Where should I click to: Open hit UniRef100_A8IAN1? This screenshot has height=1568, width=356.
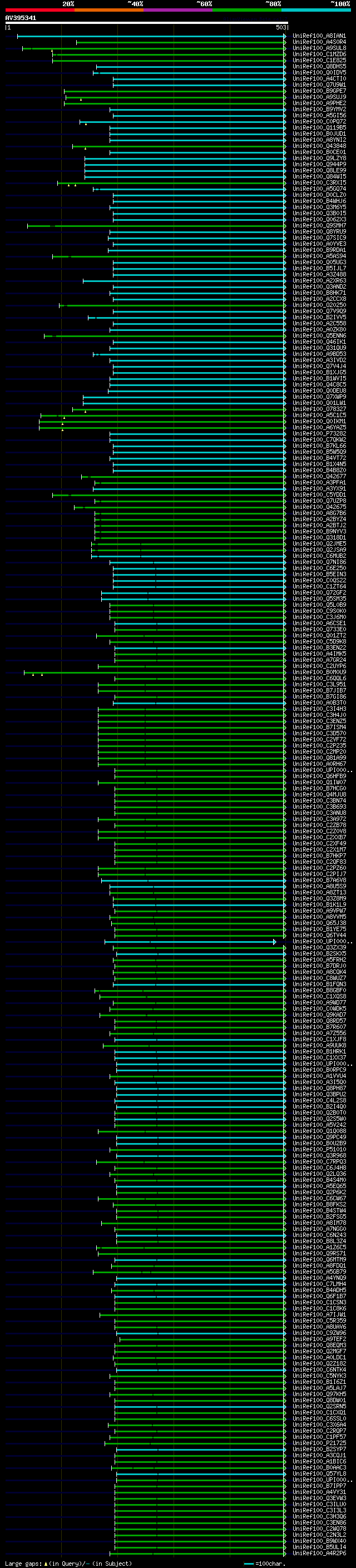point(319,37)
